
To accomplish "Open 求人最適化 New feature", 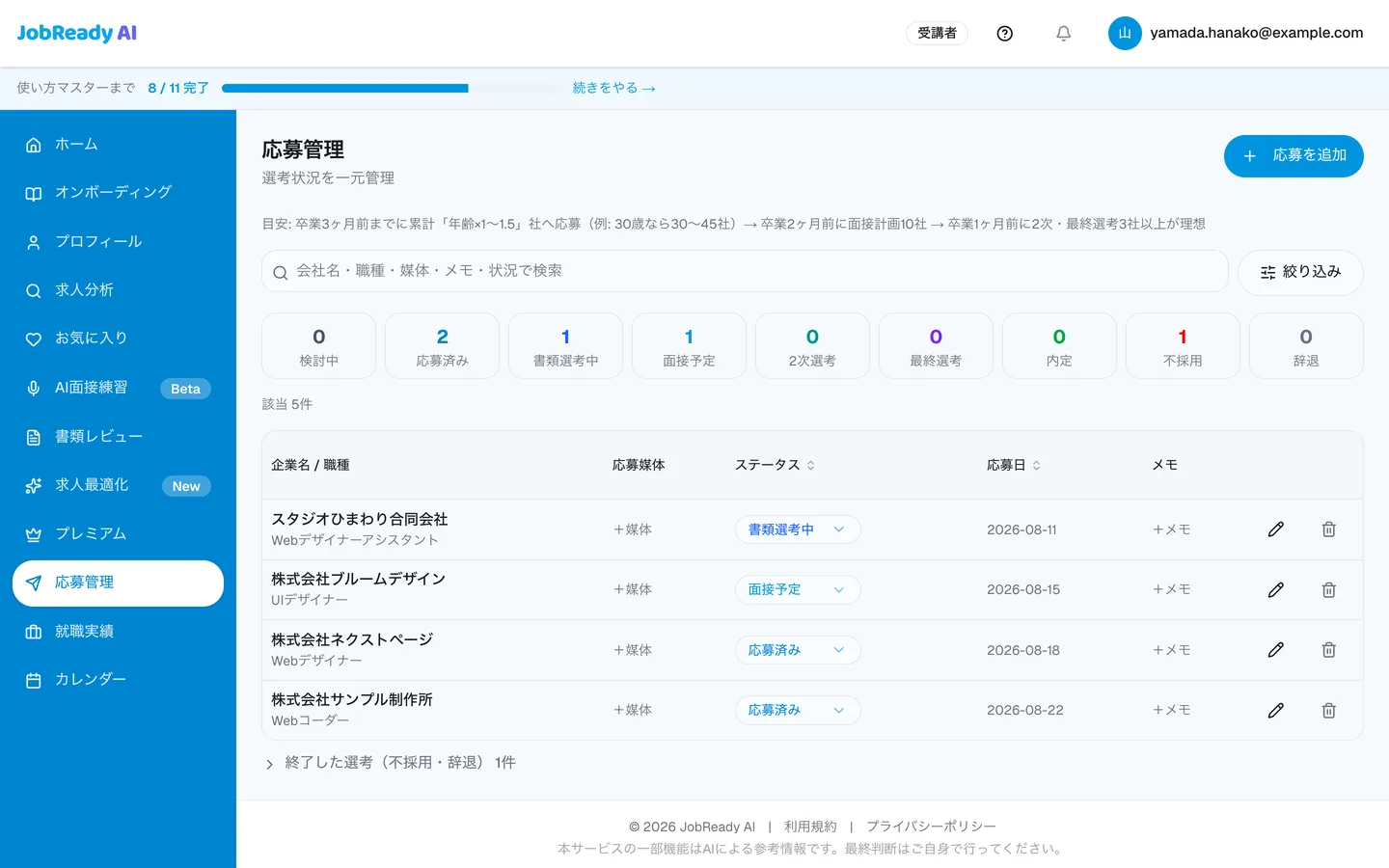I will coord(118,485).
